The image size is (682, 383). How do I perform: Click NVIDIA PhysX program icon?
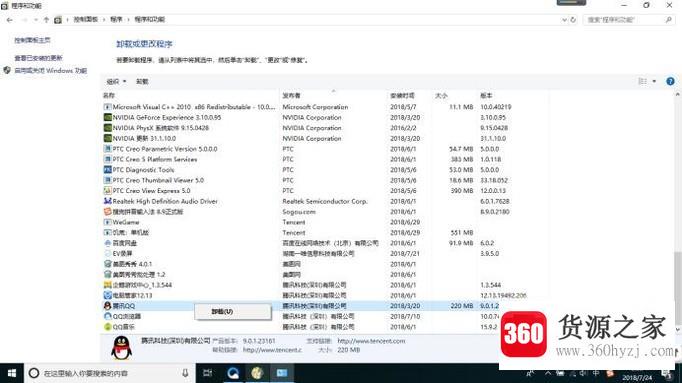click(107, 128)
